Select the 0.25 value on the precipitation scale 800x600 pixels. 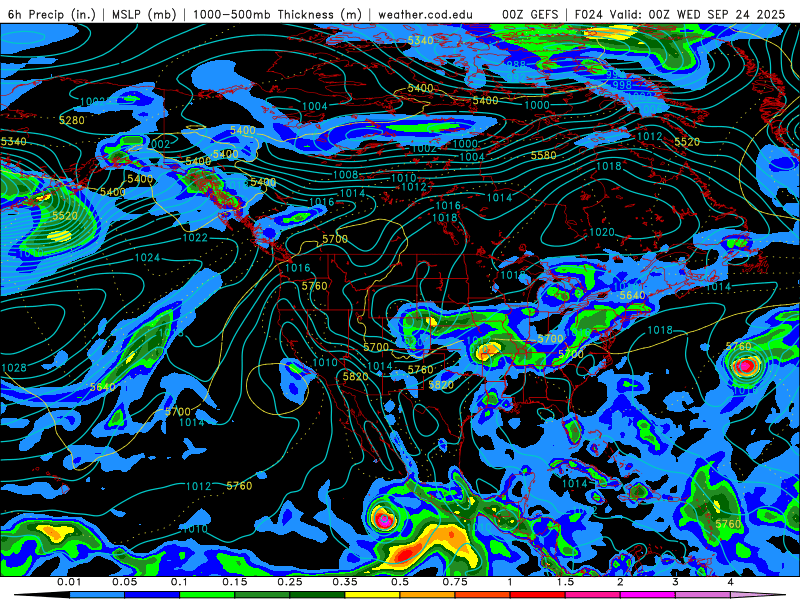pos(290,582)
